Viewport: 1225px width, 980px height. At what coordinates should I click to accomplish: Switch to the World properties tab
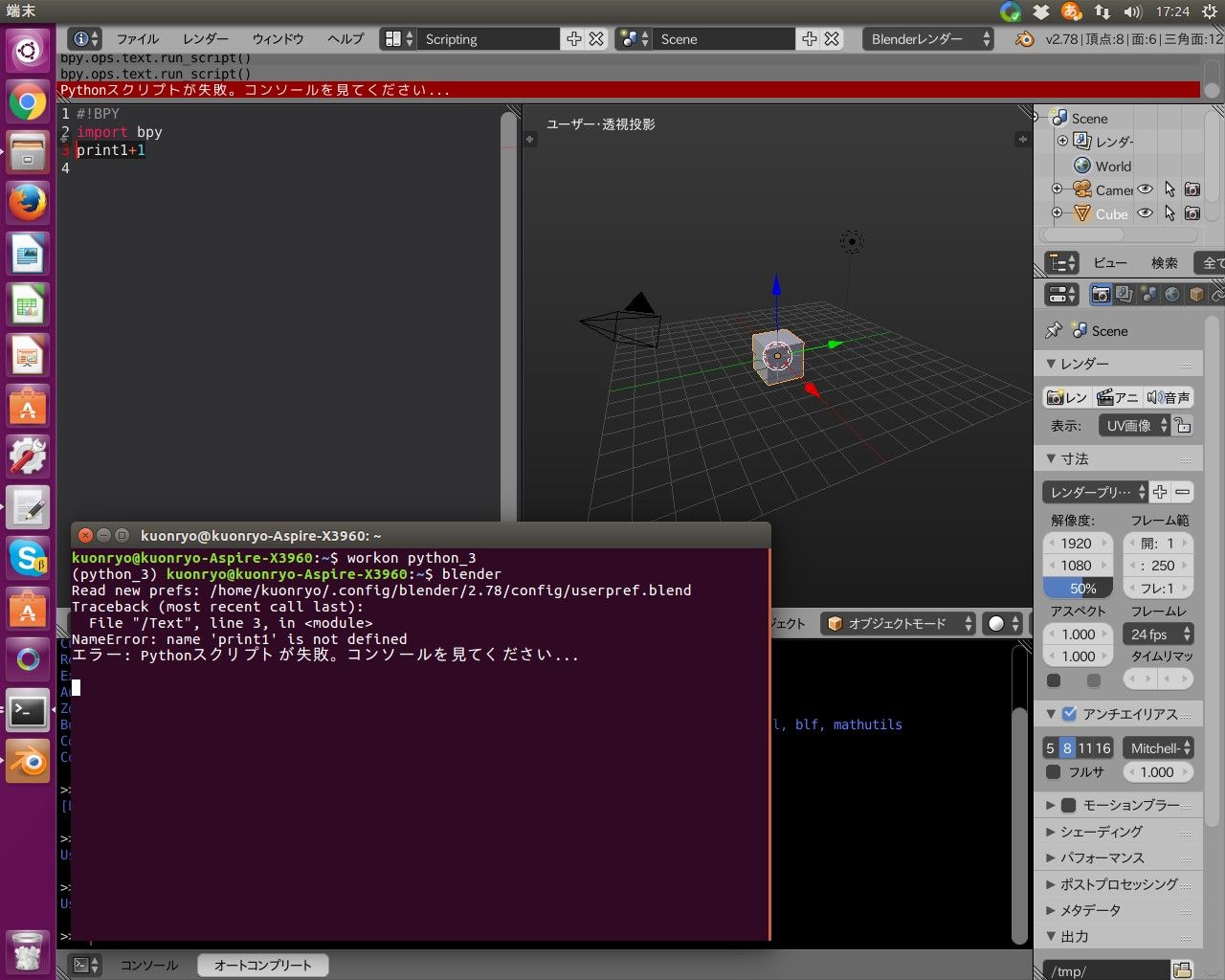[x=1172, y=294]
